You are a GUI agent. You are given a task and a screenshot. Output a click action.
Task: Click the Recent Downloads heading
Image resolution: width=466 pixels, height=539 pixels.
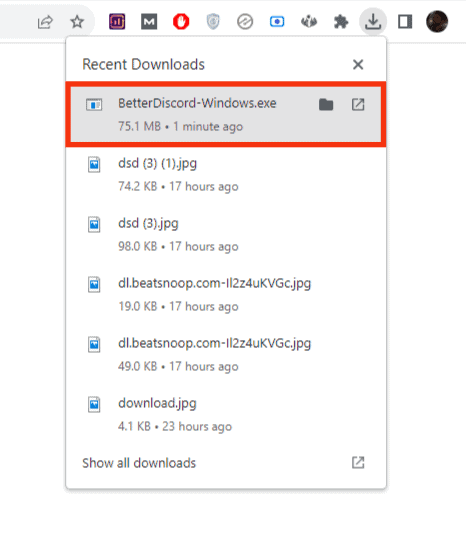(x=143, y=64)
